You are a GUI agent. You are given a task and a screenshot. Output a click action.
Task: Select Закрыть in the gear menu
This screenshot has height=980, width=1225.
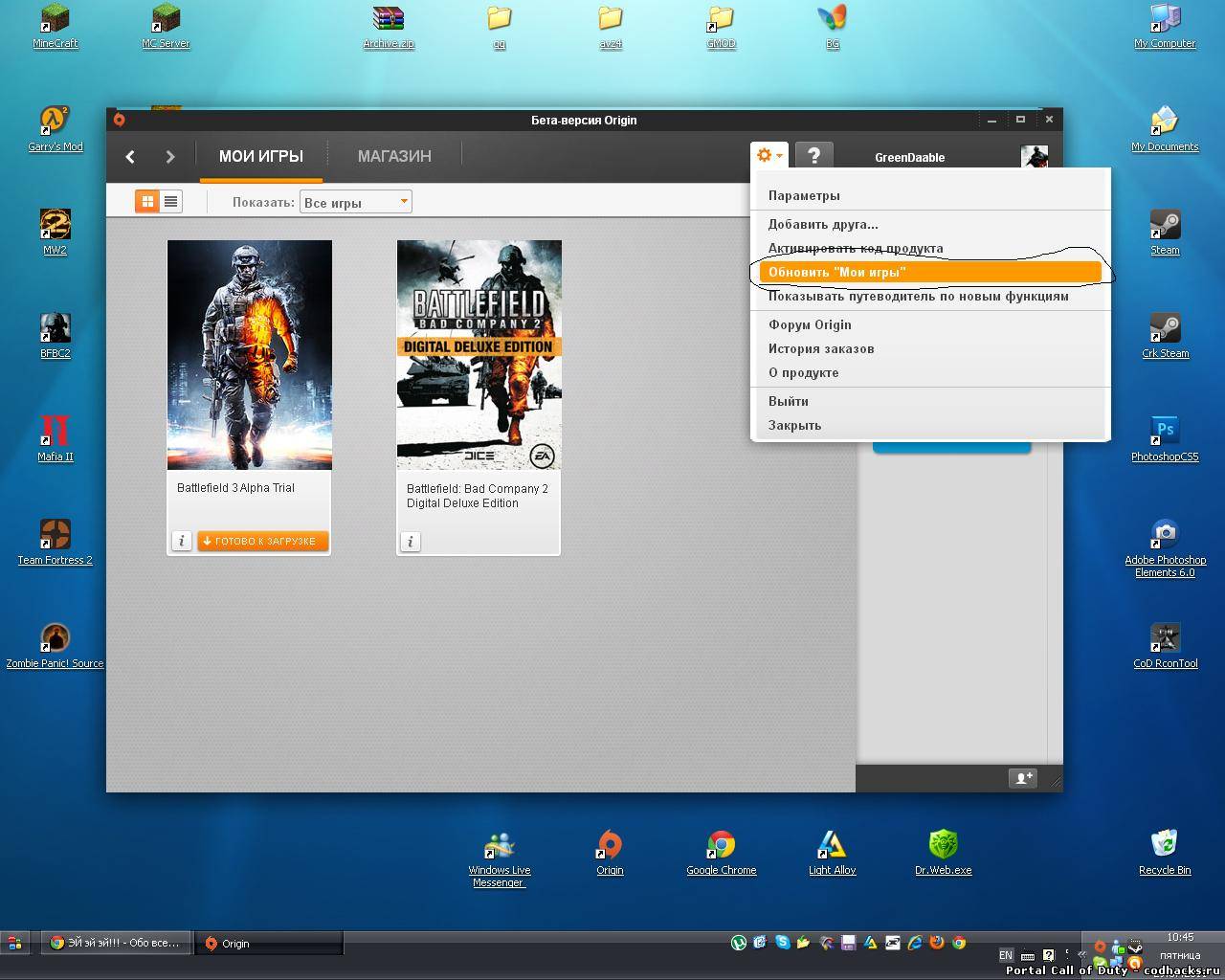pos(794,425)
